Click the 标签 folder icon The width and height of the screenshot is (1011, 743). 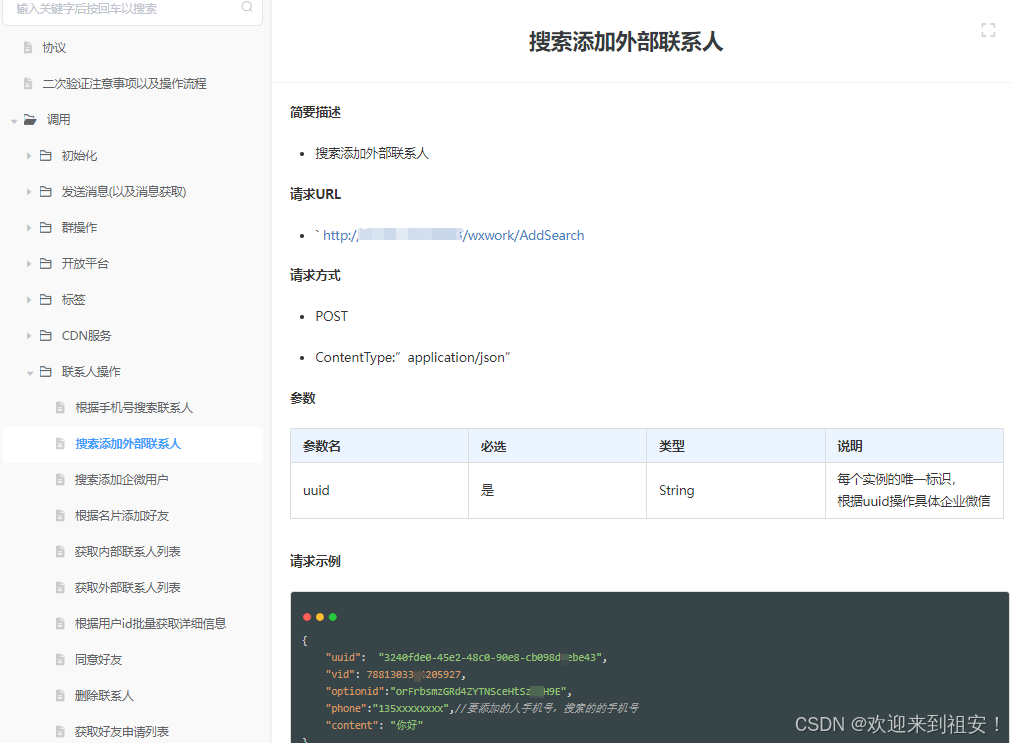[46, 299]
